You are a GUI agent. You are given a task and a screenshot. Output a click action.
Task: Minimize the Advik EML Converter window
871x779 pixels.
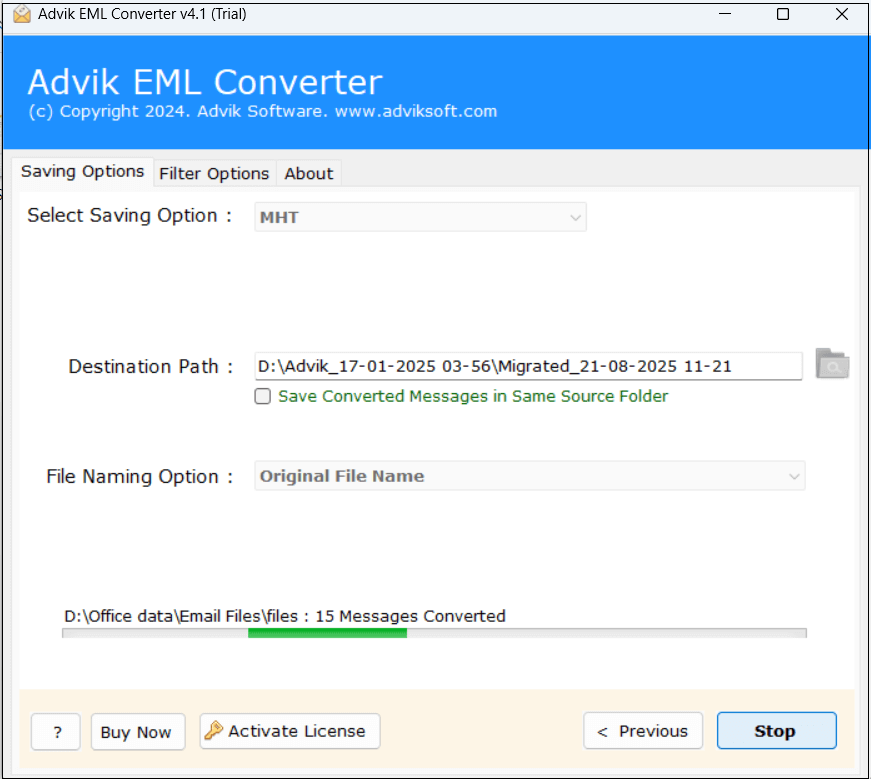(x=724, y=14)
